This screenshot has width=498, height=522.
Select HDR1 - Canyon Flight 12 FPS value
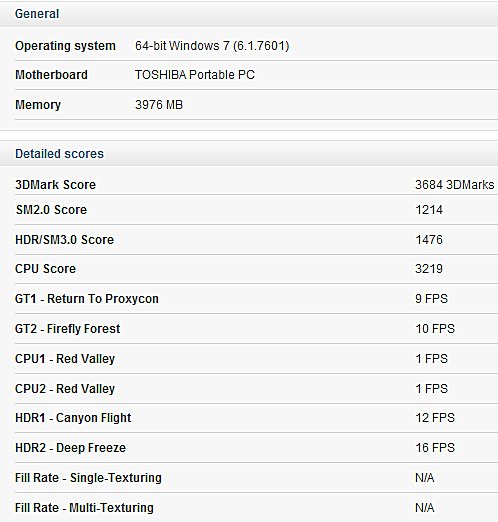(435, 418)
